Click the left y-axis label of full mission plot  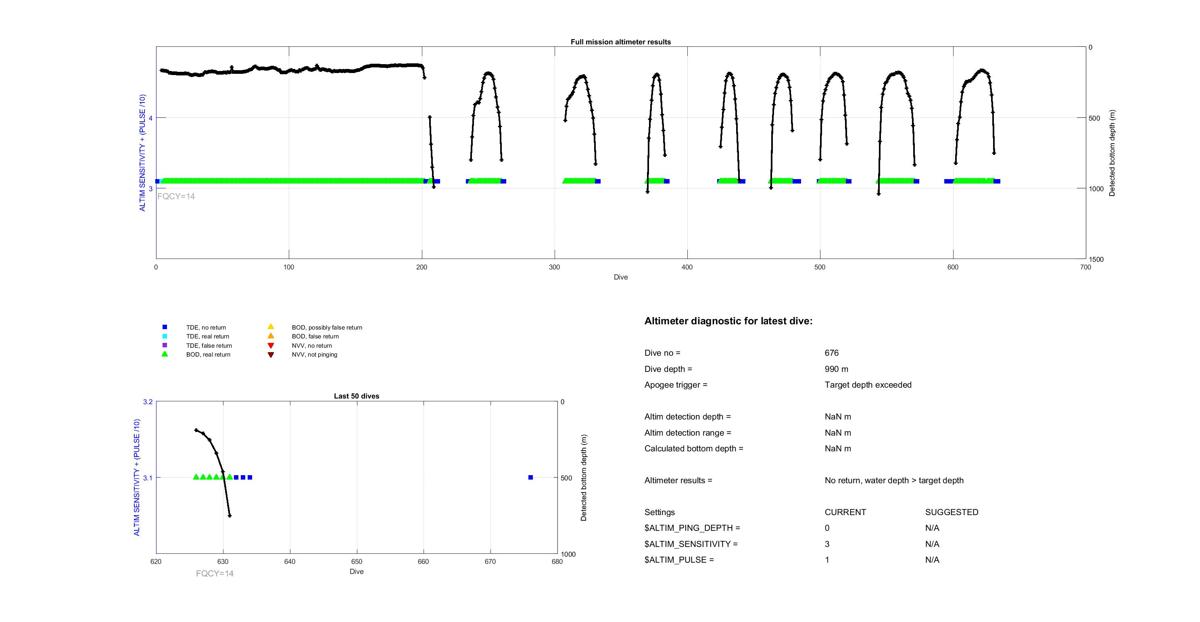(143, 153)
